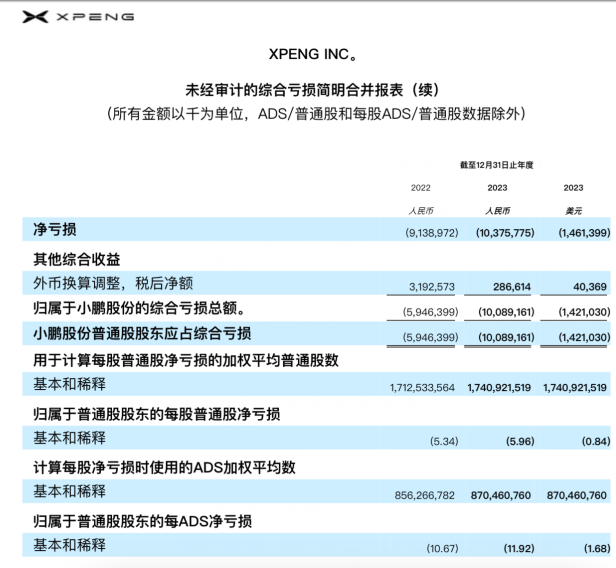The height and width of the screenshot is (568, 616).
Task: Click the value 40,369 in the USD column
Action: (x=587, y=286)
